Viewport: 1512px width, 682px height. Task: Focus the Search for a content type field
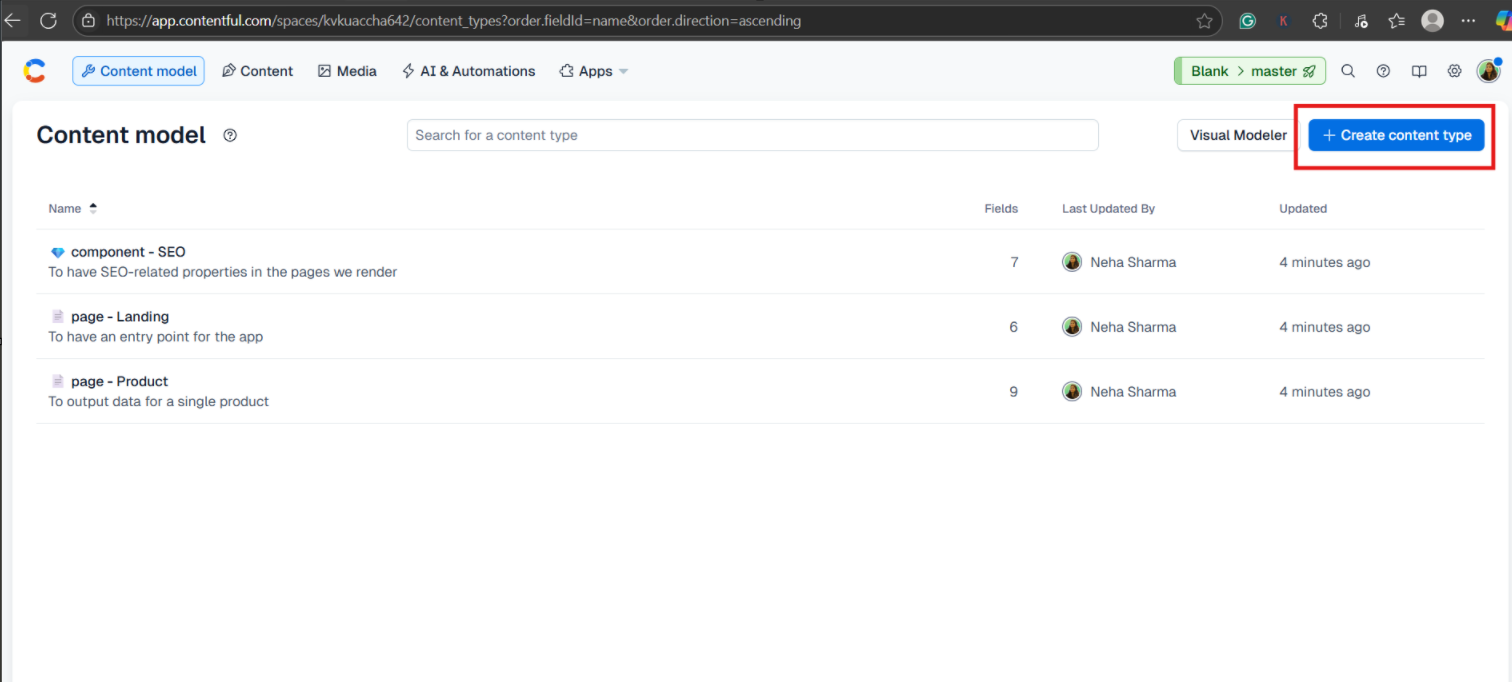(x=752, y=135)
